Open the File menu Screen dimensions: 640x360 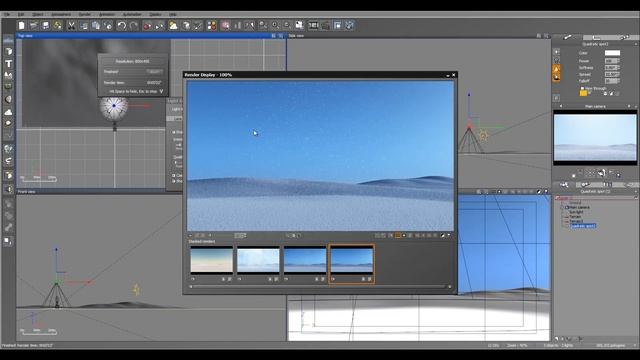pos(7,14)
